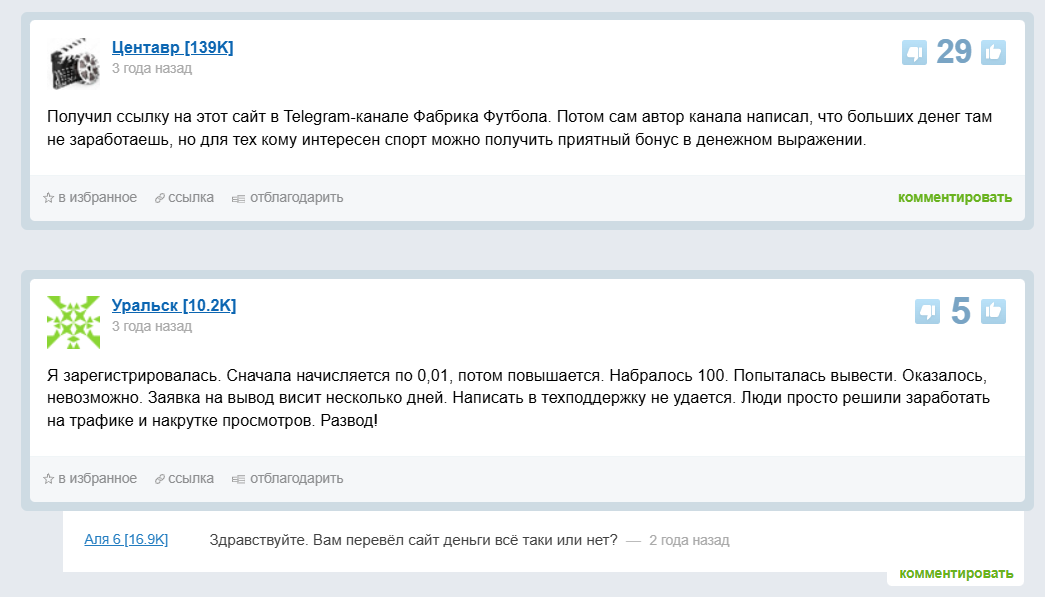Click комментировать below Аля 6's comment

pyautogui.click(x=955, y=573)
